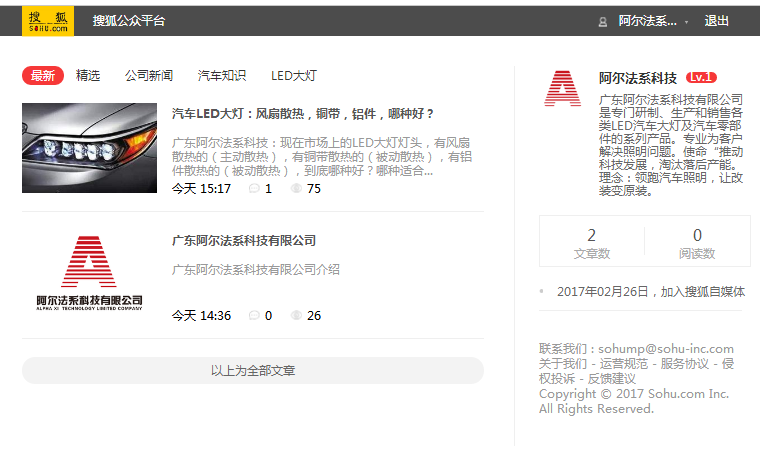Image resolution: width=760 pixels, height=472 pixels.
Task: Click the 今天 15:17 timestamp
Action: 202,189
